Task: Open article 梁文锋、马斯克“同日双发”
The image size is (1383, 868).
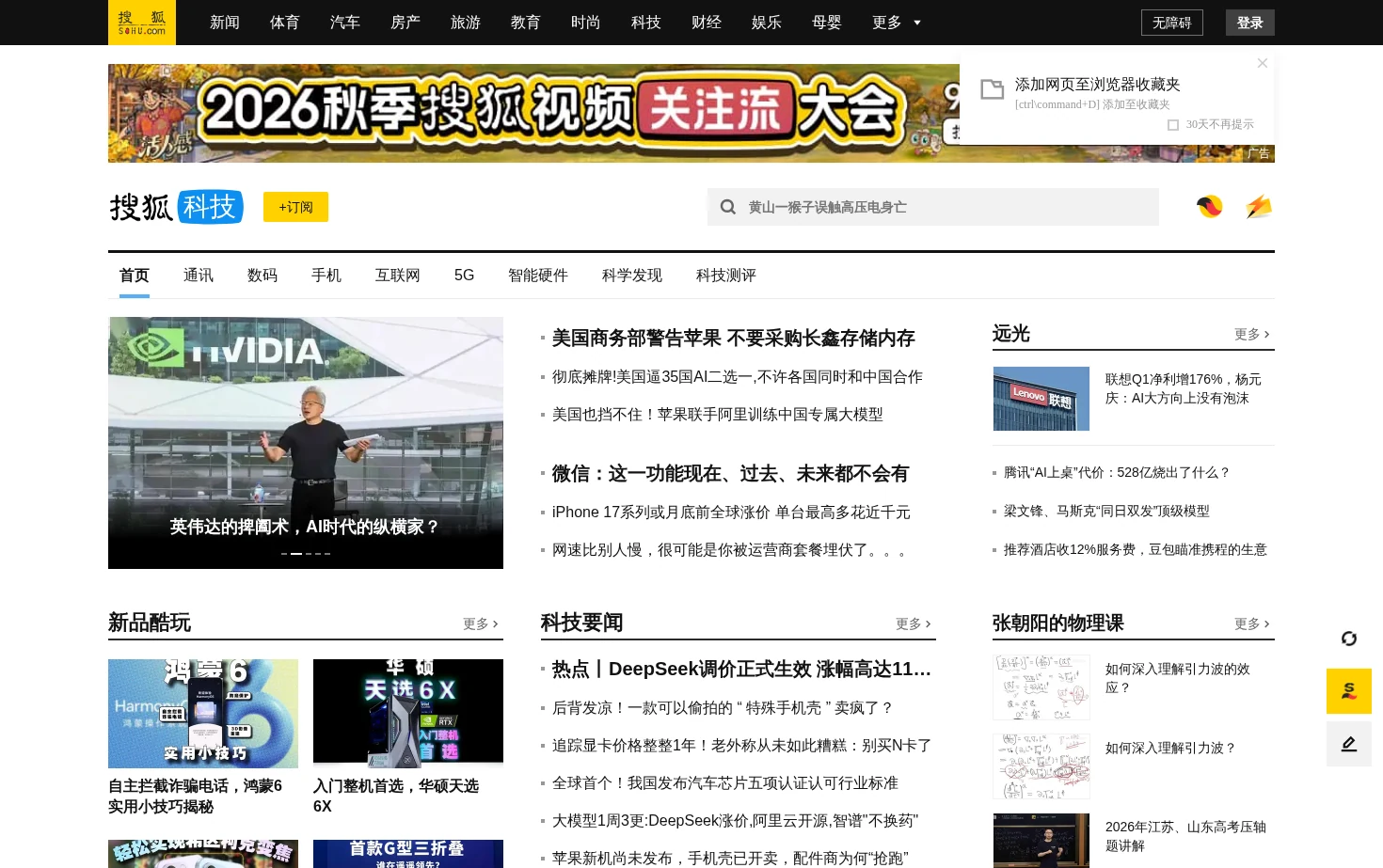Action: pyautogui.click(x=1106, y=512)
